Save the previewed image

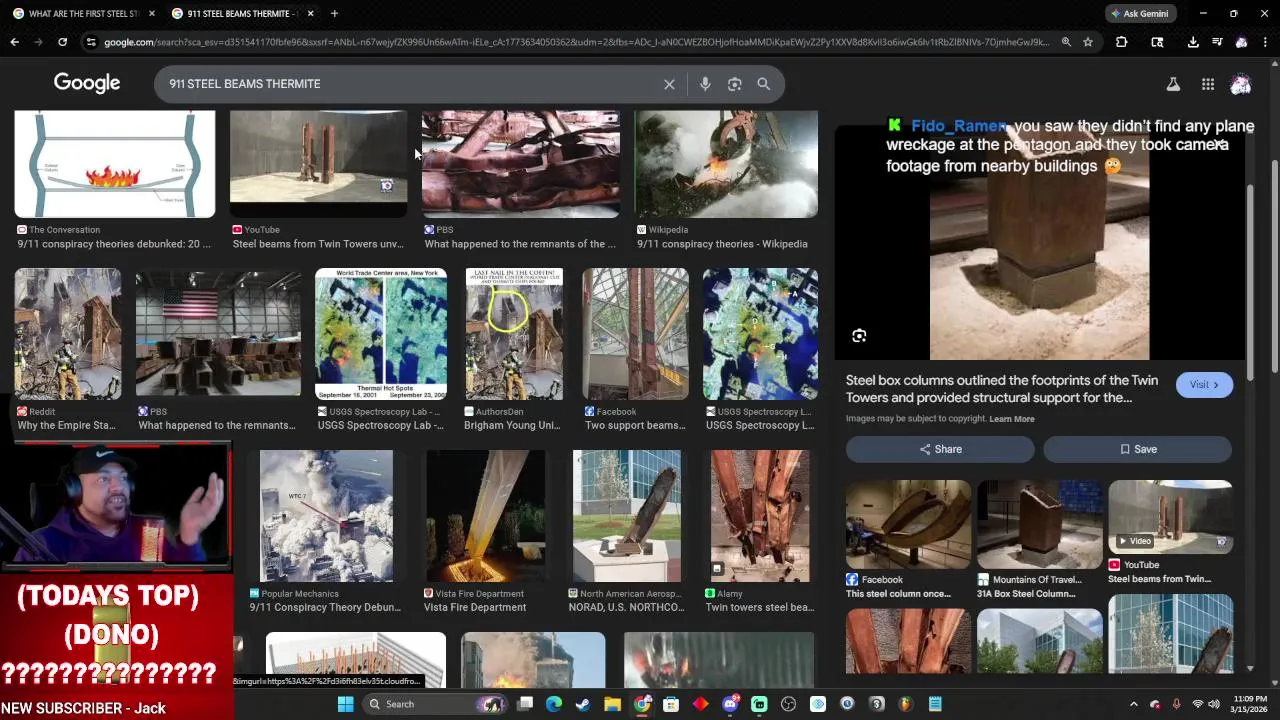pyautogui.click(x=1138, y=449)
